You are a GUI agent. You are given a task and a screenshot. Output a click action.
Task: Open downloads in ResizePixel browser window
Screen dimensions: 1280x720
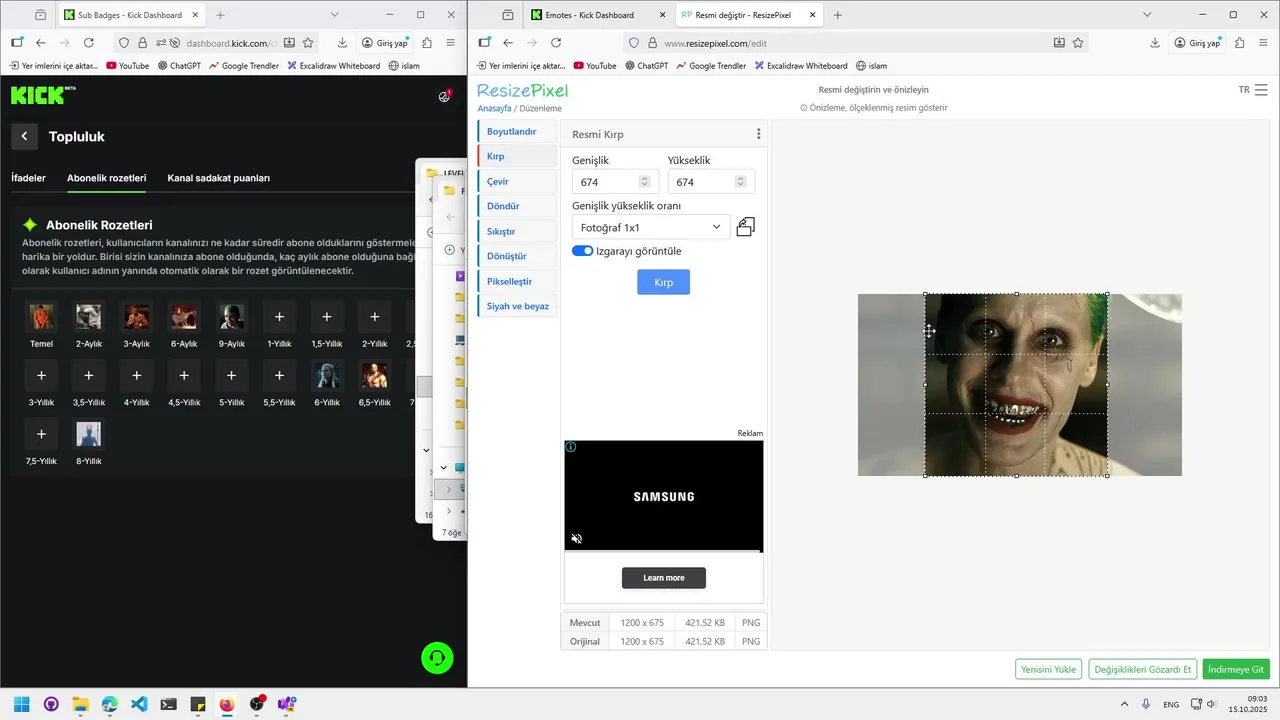[1155, 43]
